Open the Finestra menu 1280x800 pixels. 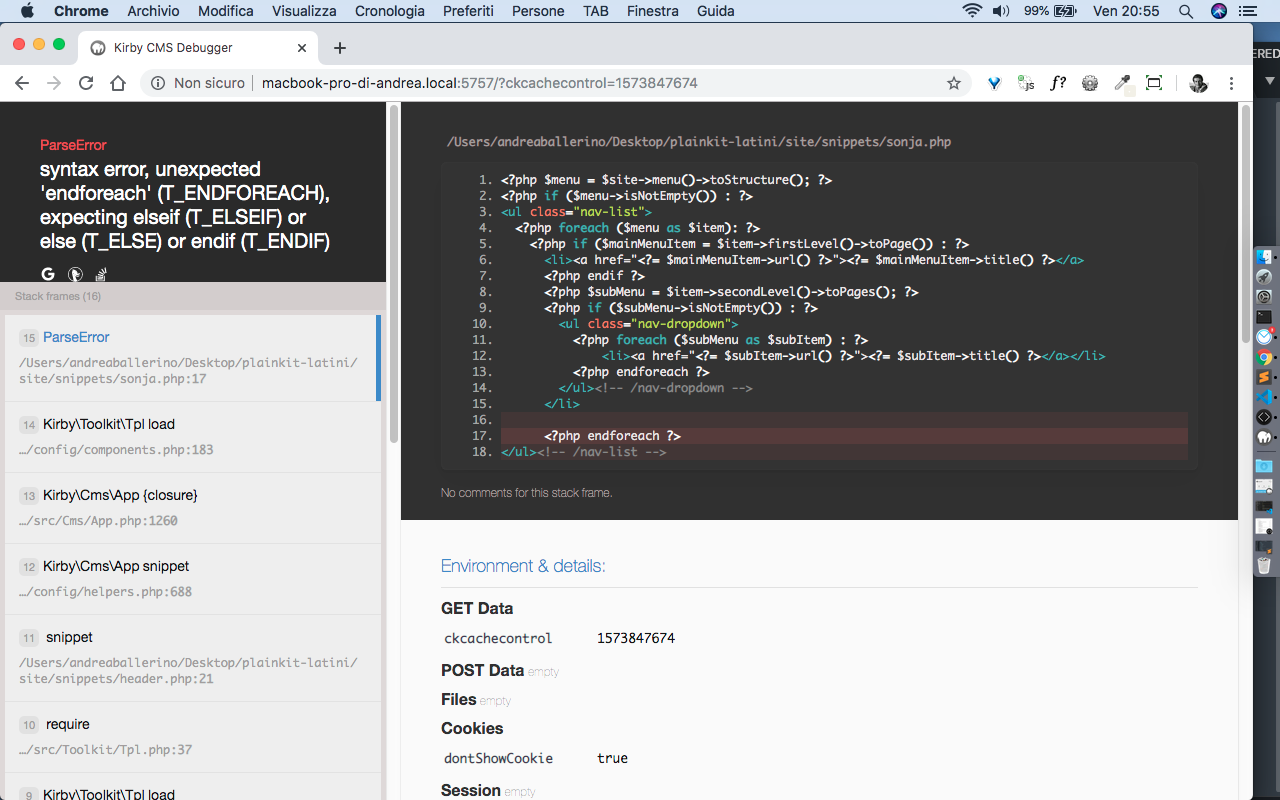click(x=653, y=11)
